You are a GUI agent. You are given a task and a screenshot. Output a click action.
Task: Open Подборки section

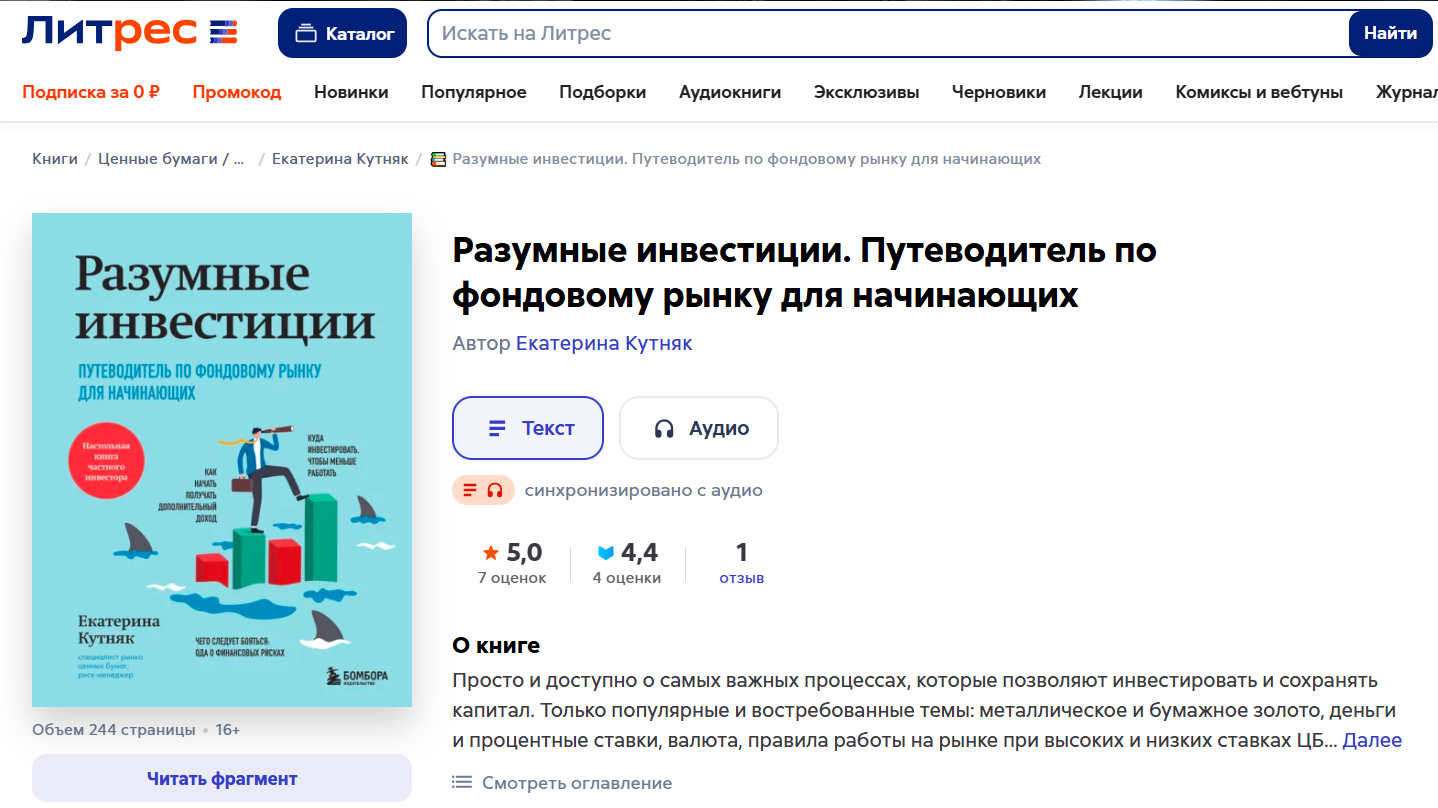point(603,92)
